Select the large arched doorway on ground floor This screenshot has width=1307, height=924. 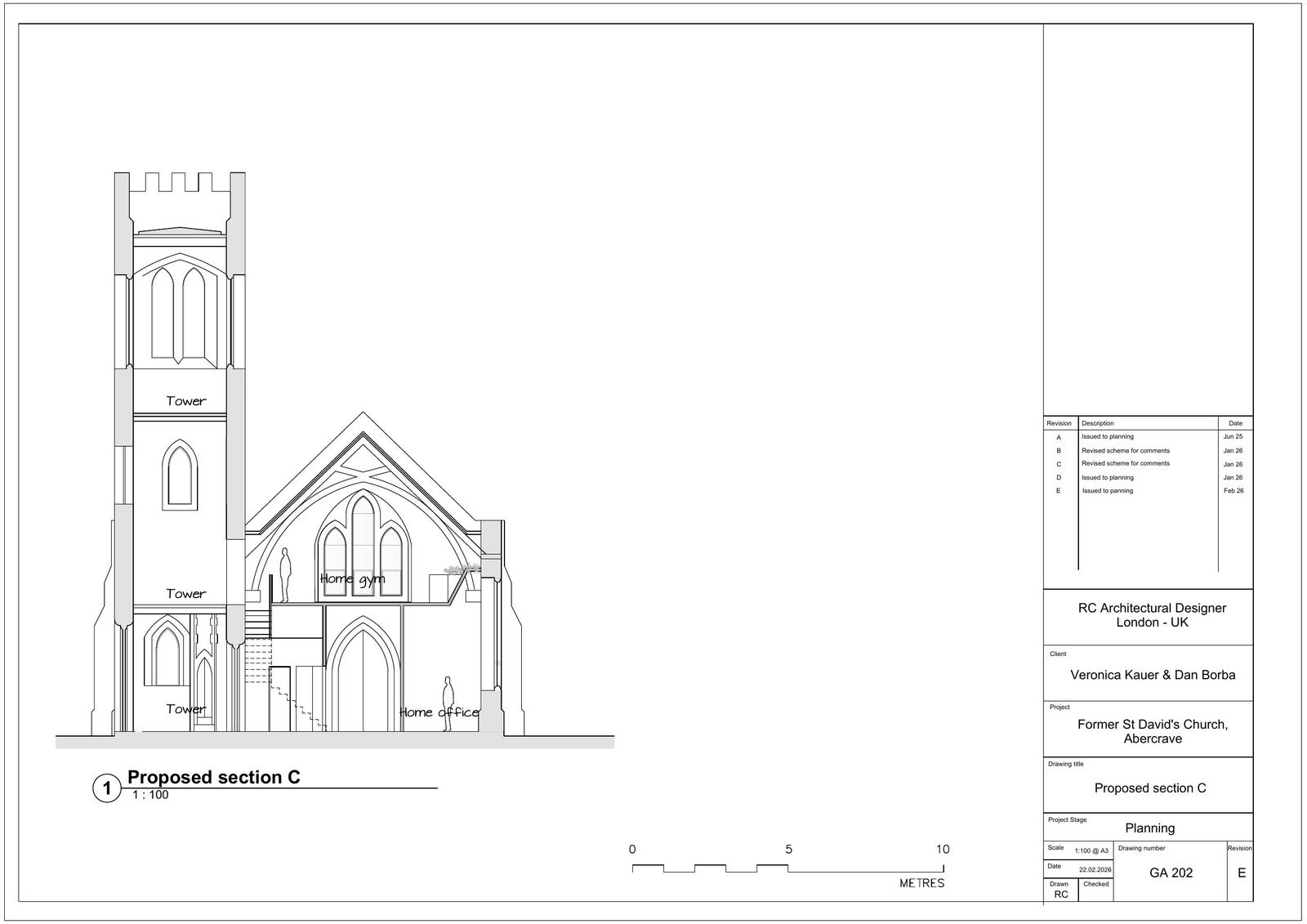364,678
